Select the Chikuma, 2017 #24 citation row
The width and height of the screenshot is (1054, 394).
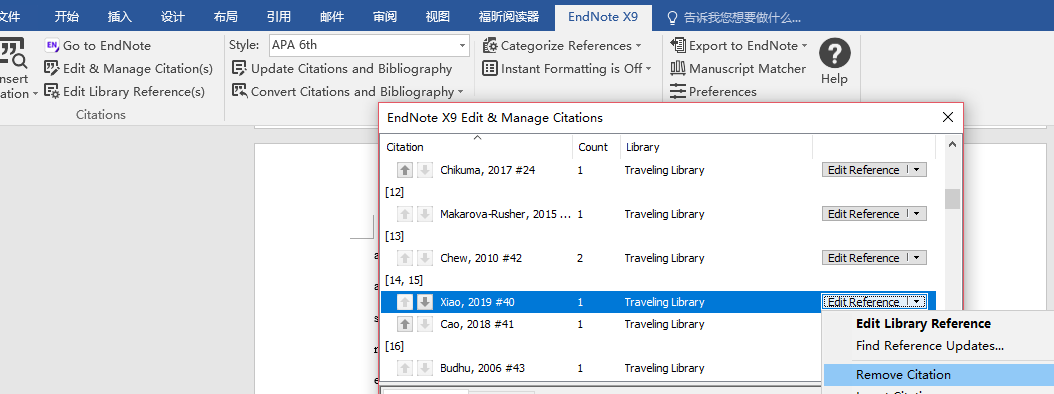point(659,170)
